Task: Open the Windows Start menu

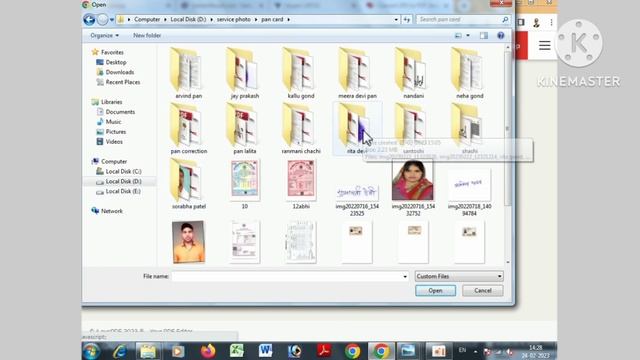Action: (x=91, y=351)
